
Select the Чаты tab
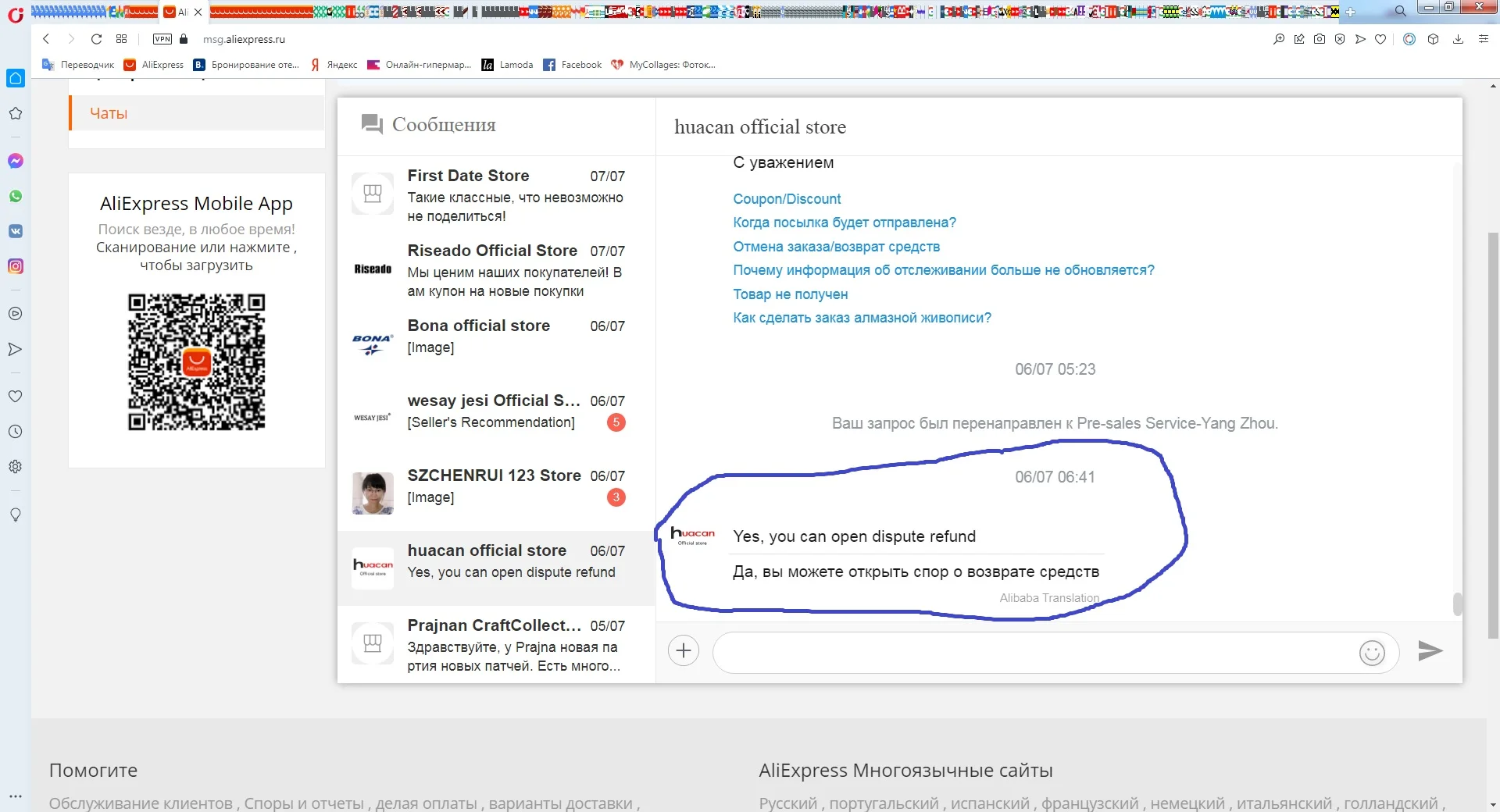(197, 113)
